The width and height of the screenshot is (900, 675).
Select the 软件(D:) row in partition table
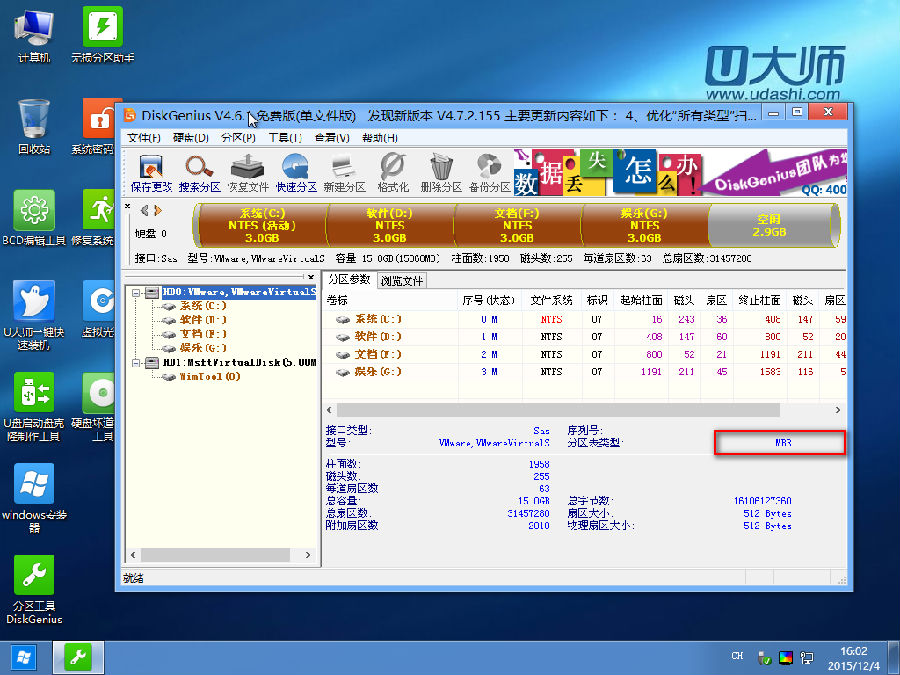coord(584,336)
